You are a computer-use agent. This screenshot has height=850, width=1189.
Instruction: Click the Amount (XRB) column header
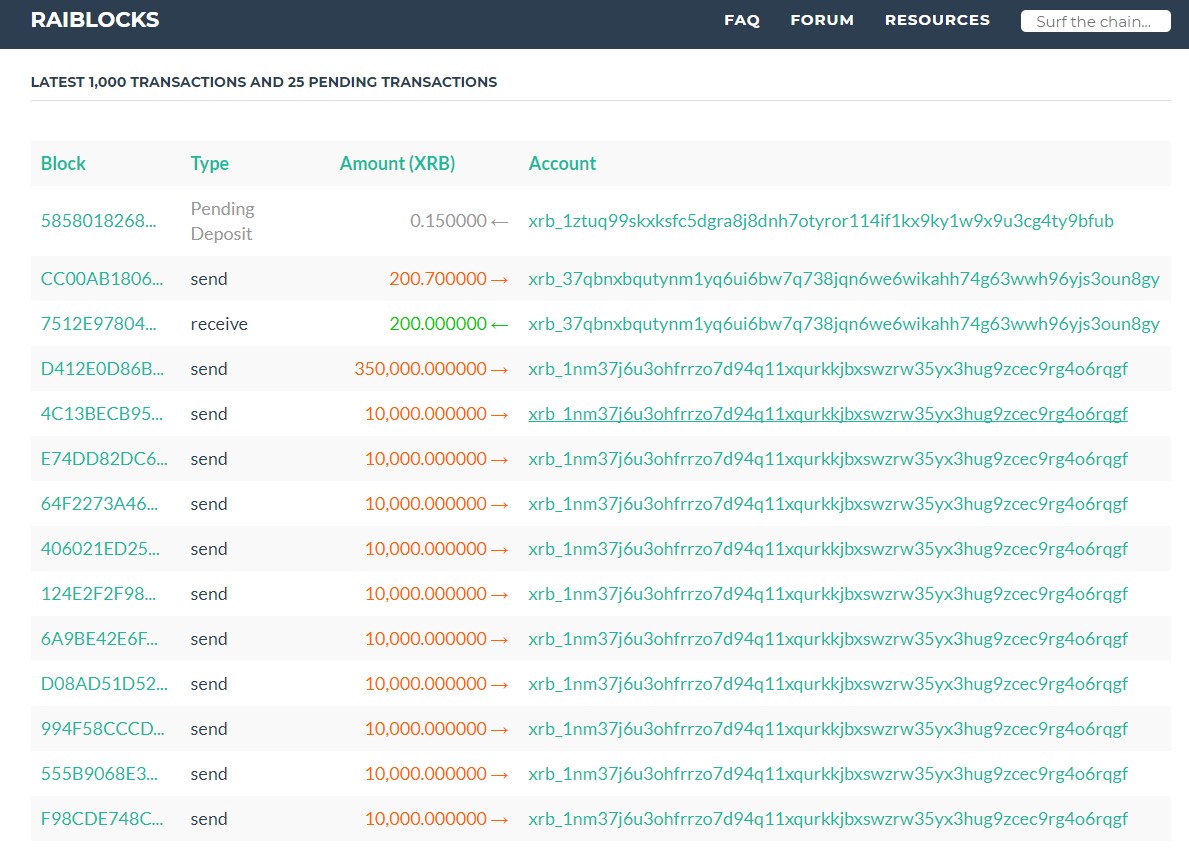tap(397, 164)
